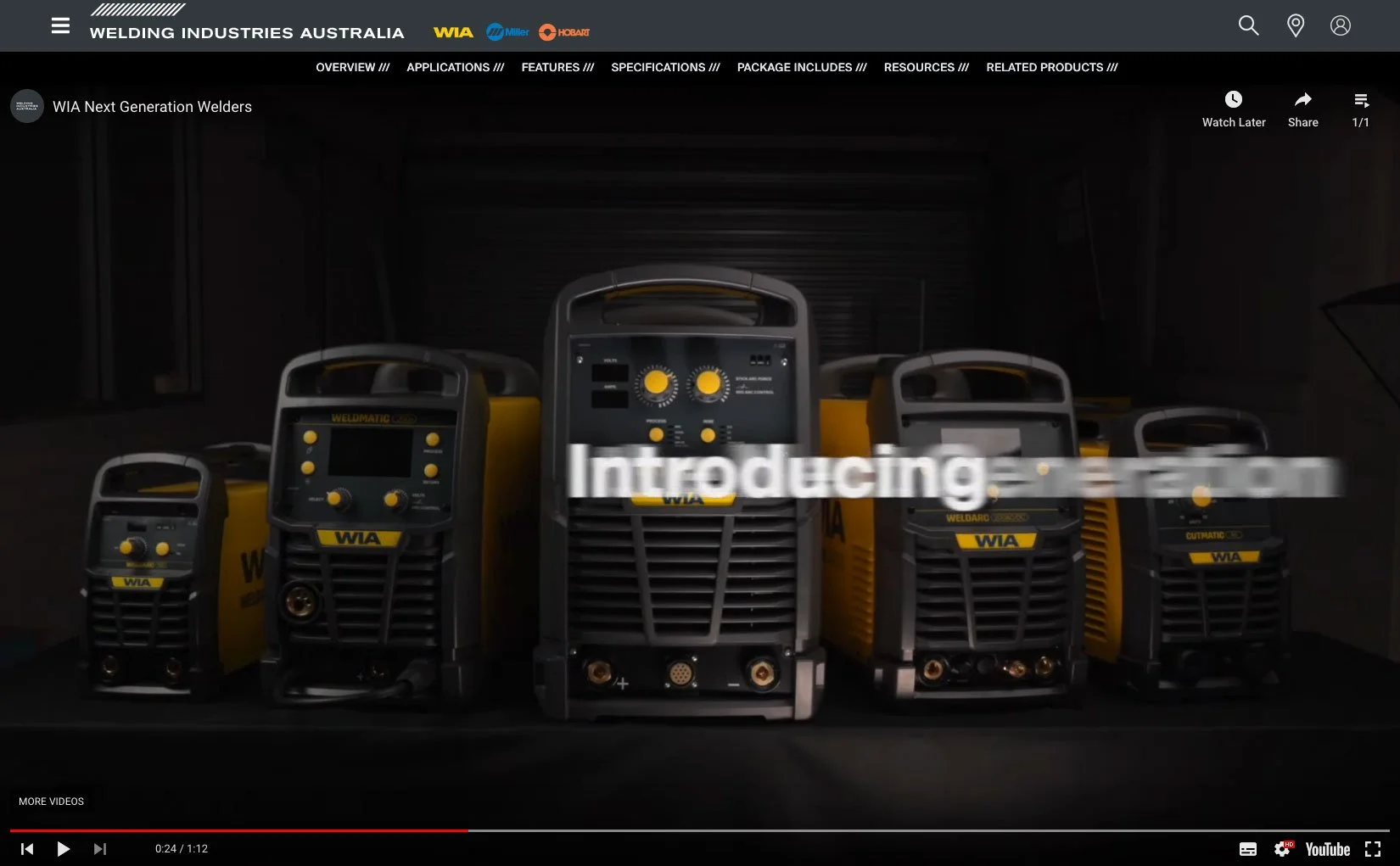Open the Hobart brand logo link
This screenshot has height=866, width=1400.
(x=564, y=32)
